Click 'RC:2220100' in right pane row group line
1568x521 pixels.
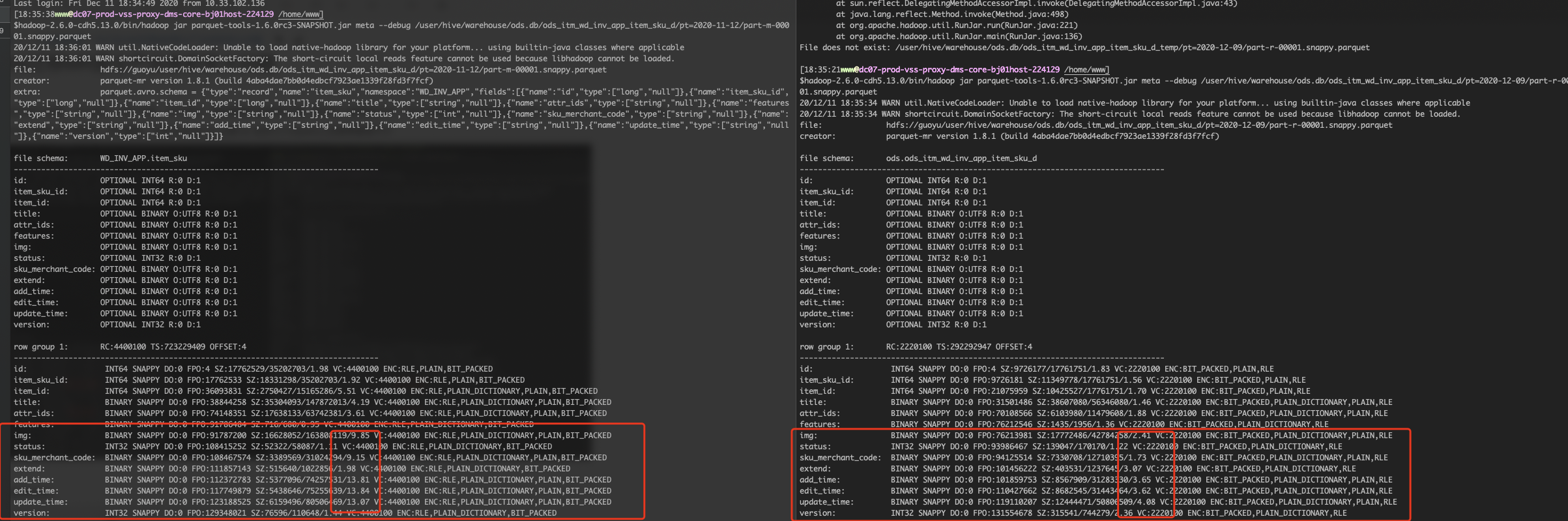click(x=908, y=347)
